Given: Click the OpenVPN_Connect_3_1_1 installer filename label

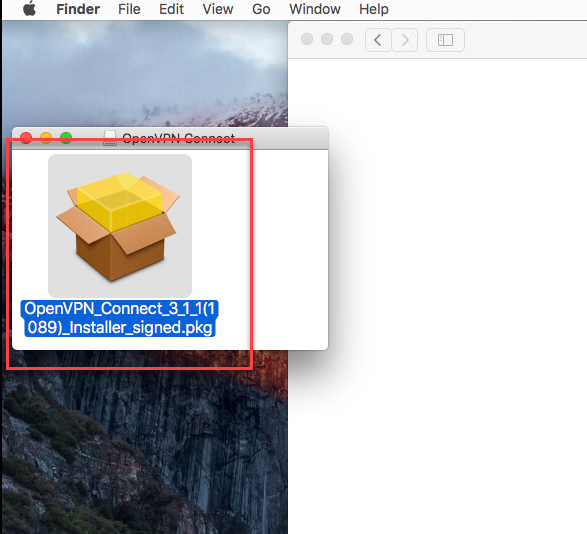Looking at the screenshot, I should (120, 318).
